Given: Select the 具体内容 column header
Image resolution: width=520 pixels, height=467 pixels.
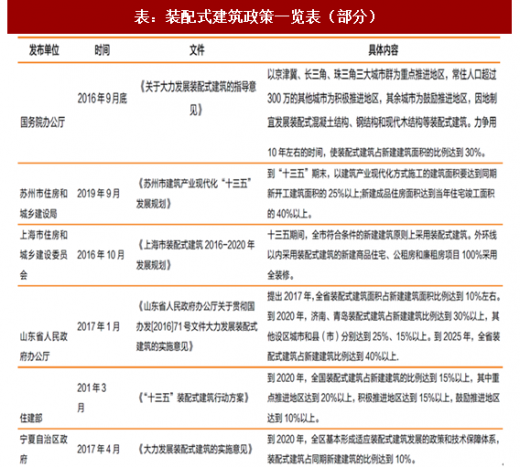Looking at the screenshot, I should coord(383,50).
